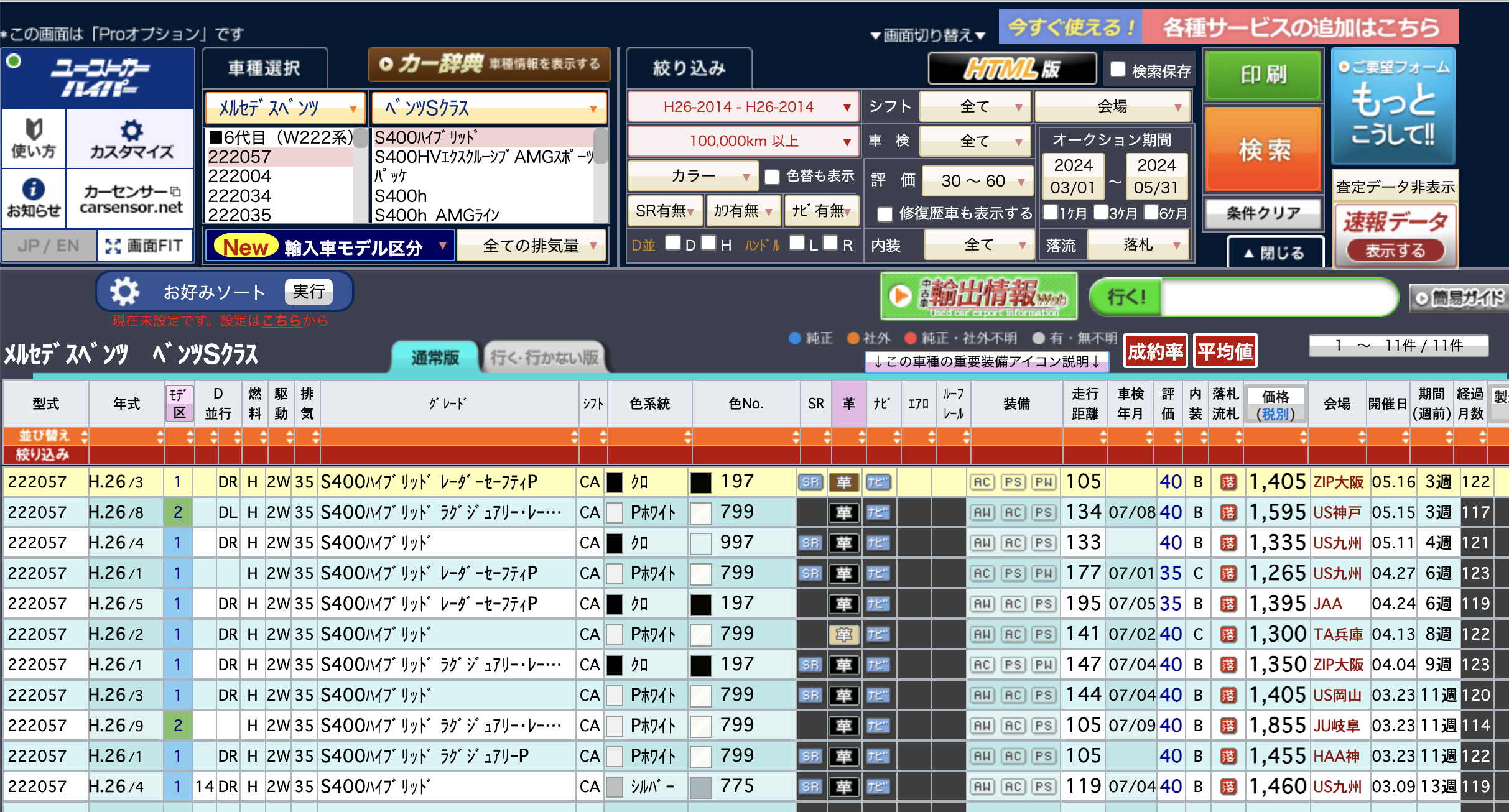Viewport: 1509px width, 812px height.
Task: Tick the 1ヶ月 period checkbox
Action: point(1051,212)
